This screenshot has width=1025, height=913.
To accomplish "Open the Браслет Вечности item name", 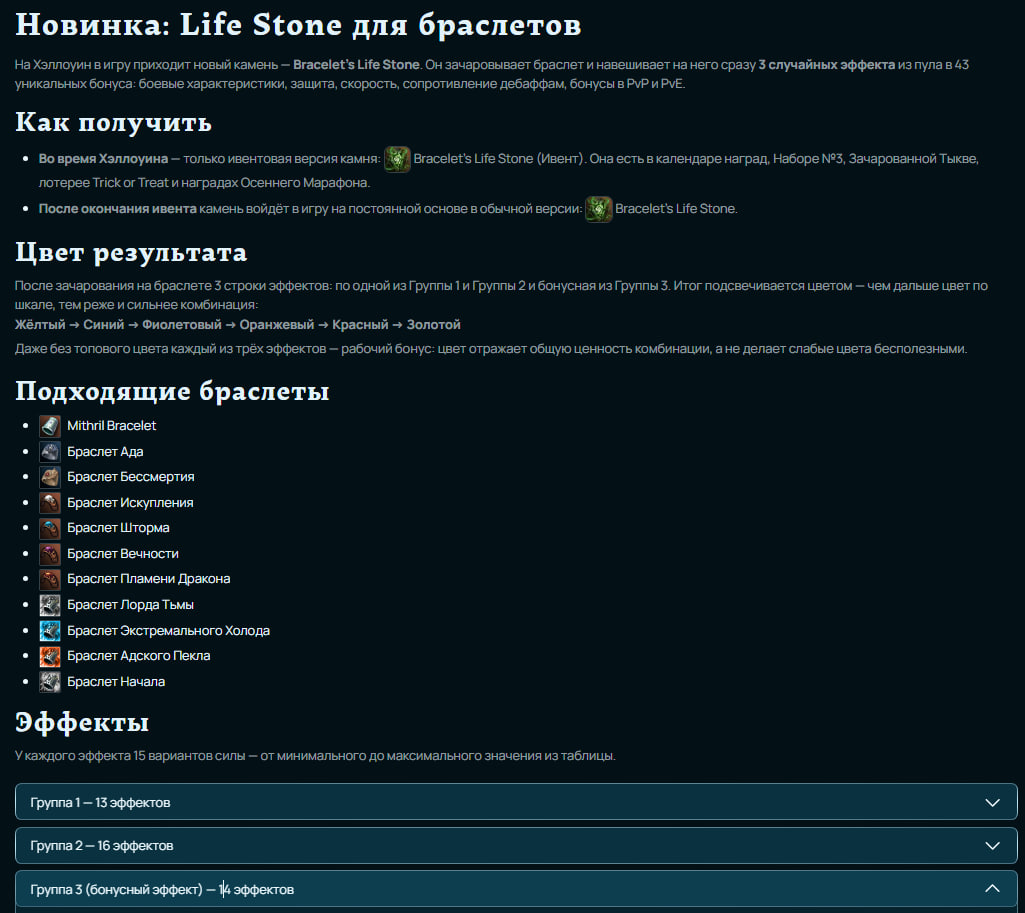I will (x=123, y=554).
